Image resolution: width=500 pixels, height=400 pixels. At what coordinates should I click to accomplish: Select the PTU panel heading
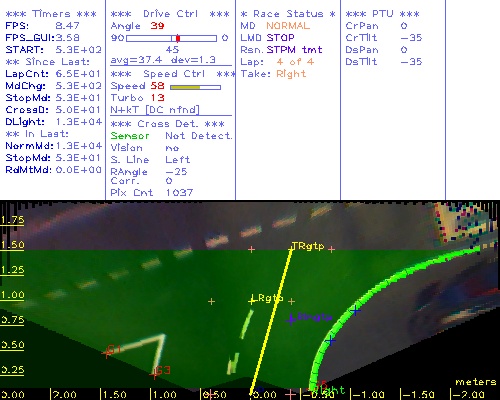pyautogui.click(x=382, y=14)
